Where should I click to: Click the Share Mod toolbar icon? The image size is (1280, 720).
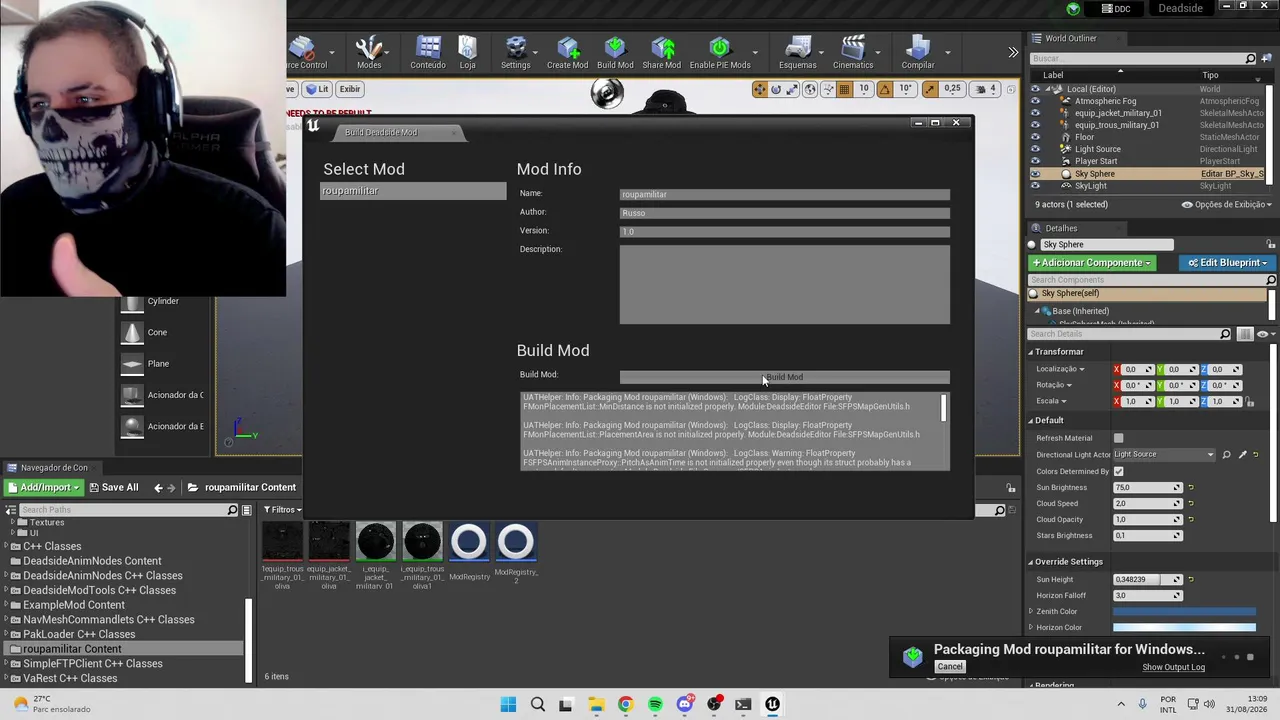pyautogui.click(x=661, y=53)
